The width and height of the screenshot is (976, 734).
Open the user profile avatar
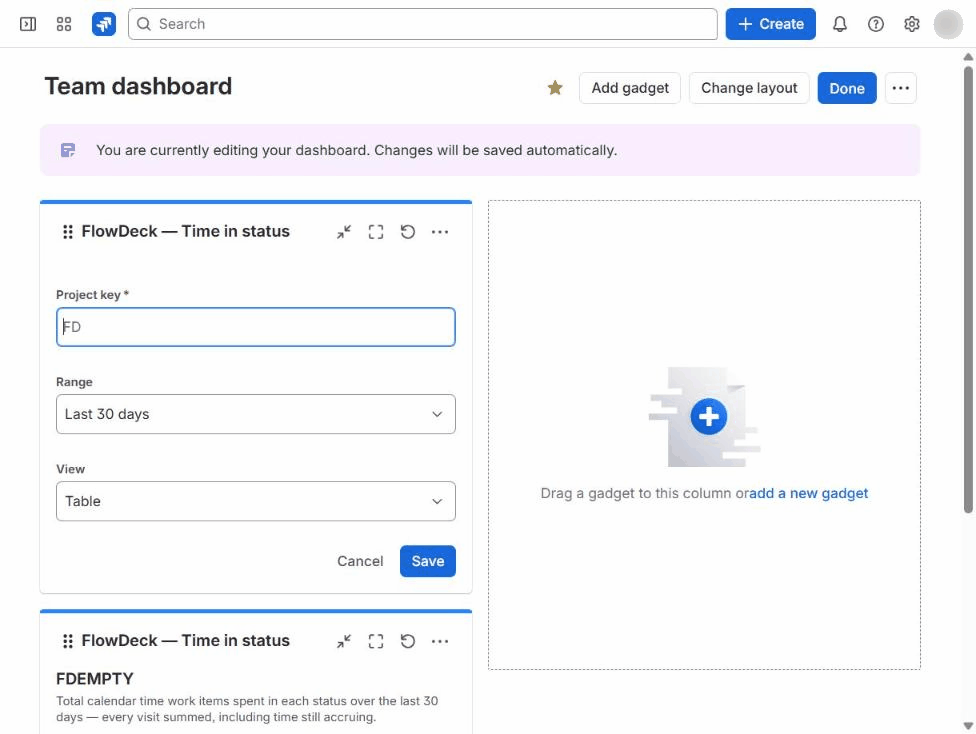948,24
